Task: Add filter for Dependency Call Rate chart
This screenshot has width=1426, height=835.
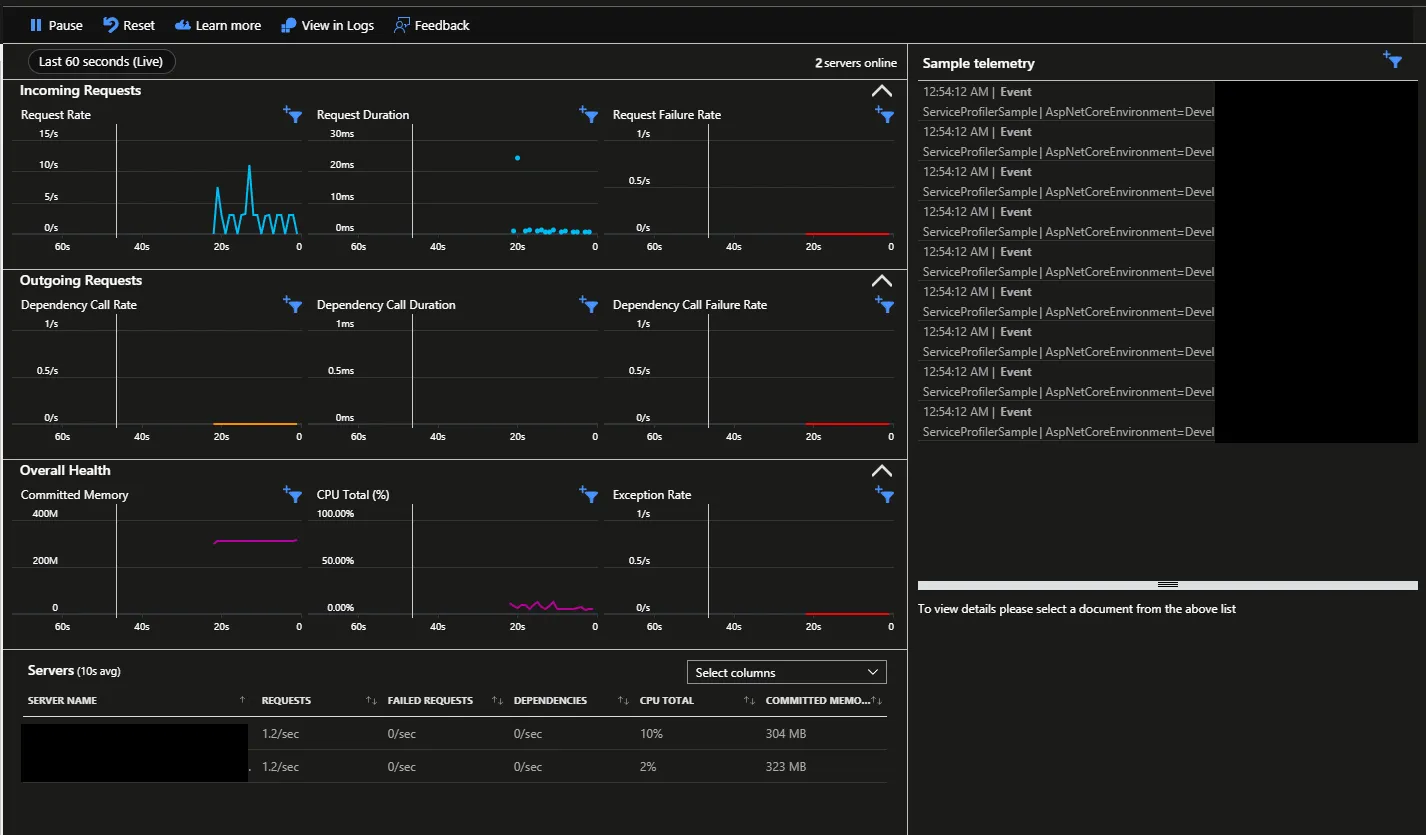Action: pos(293,305)
